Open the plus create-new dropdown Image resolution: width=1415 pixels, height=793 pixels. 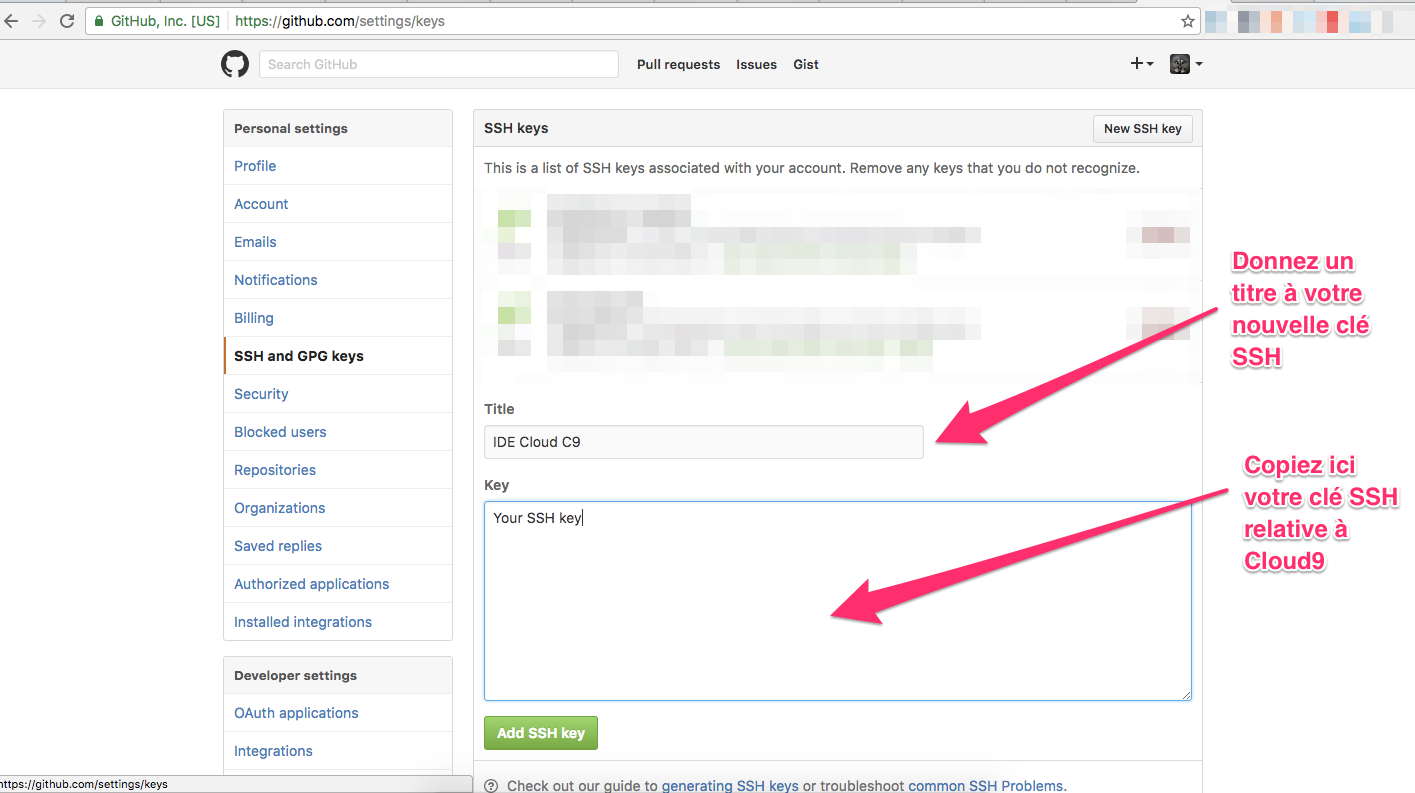(x=1141, y=64)
